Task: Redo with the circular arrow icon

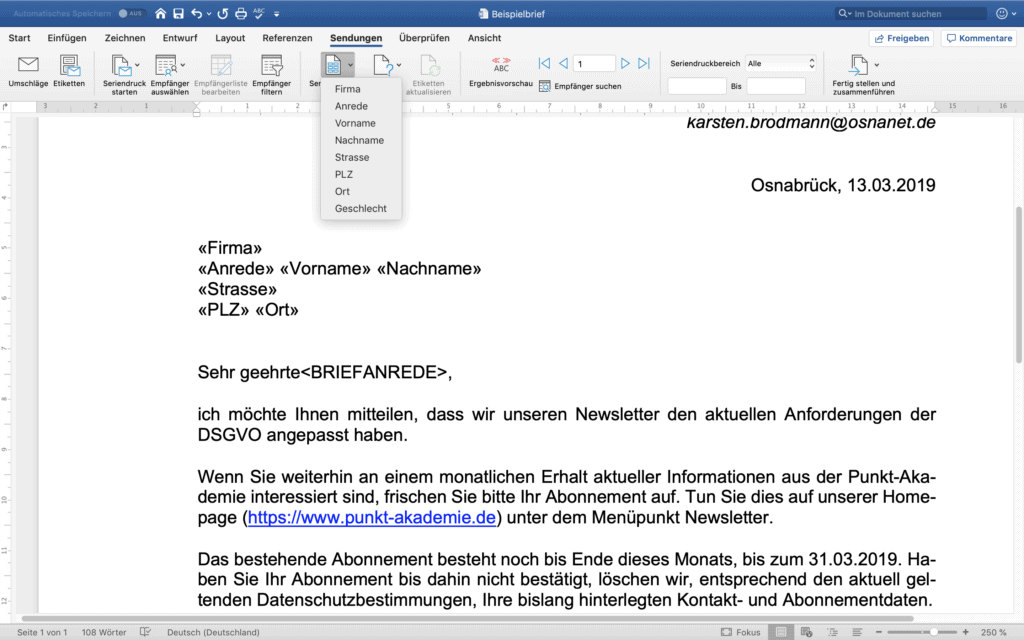Action: (223, 13)
